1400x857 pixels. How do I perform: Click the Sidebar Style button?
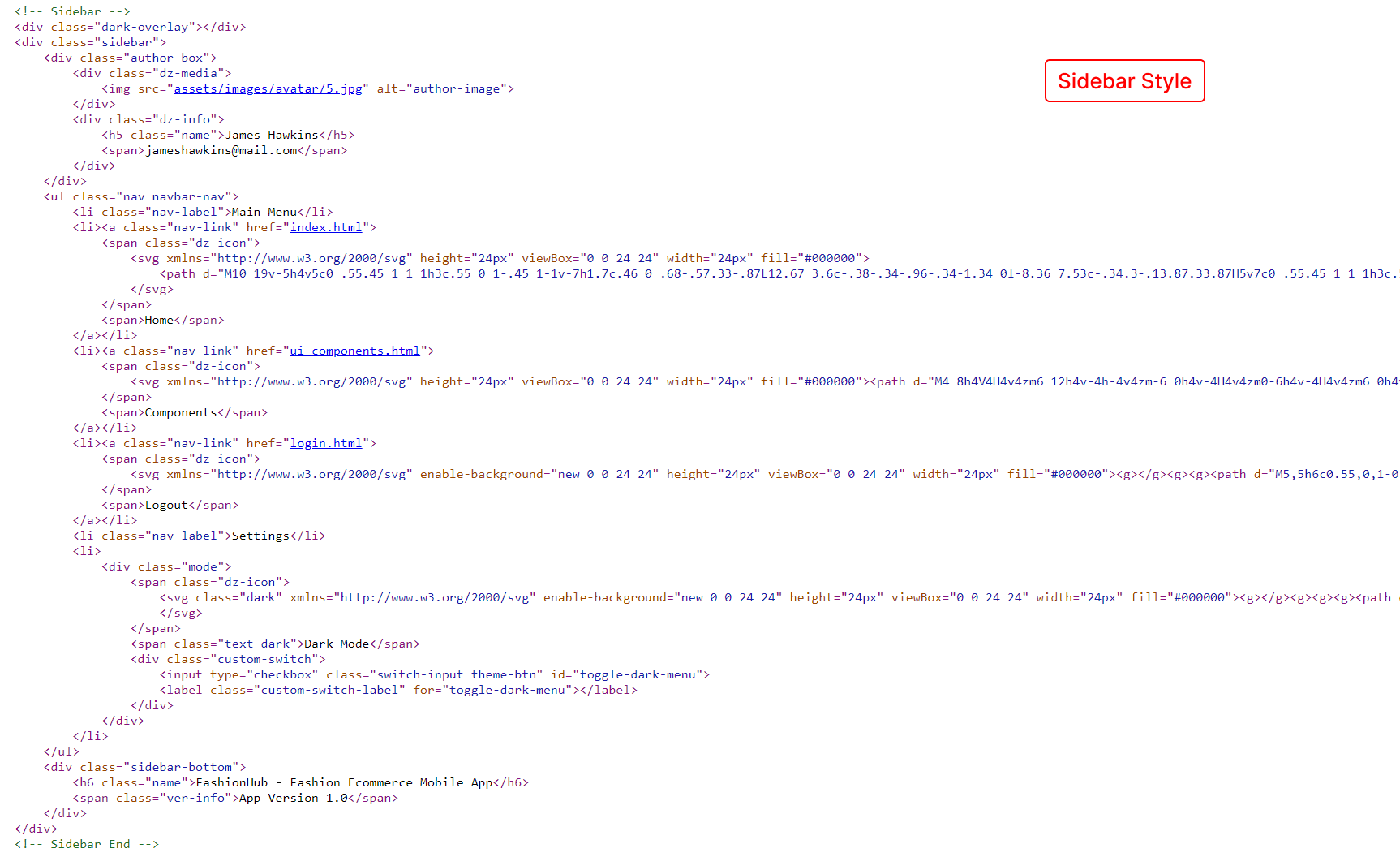coord(1124,81)
